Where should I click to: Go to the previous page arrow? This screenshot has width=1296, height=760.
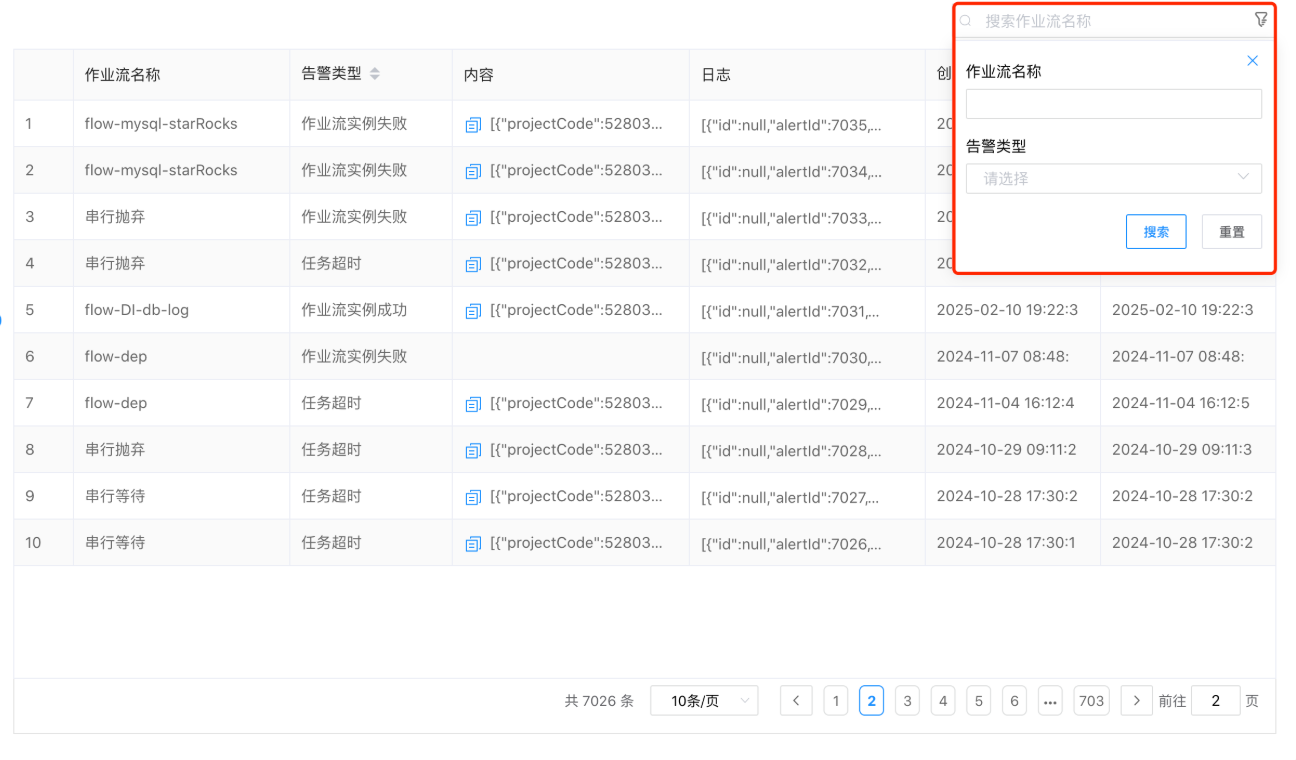coord(796,701)
